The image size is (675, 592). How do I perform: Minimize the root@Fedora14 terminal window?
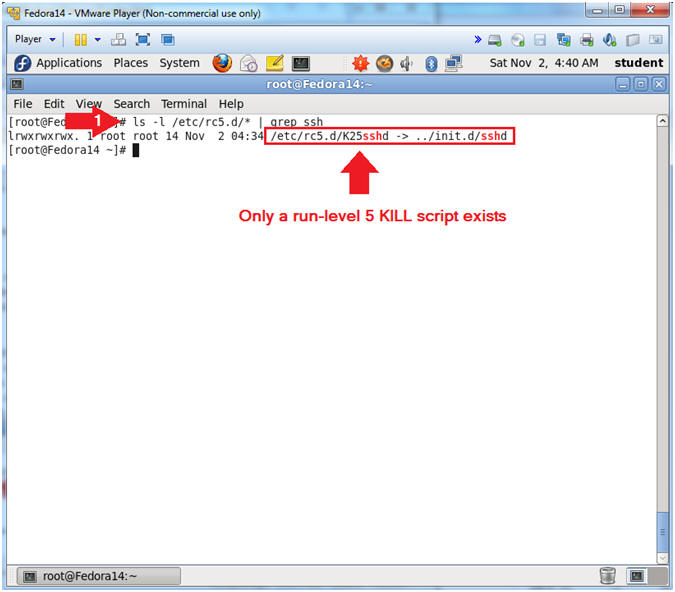[622, 84]
